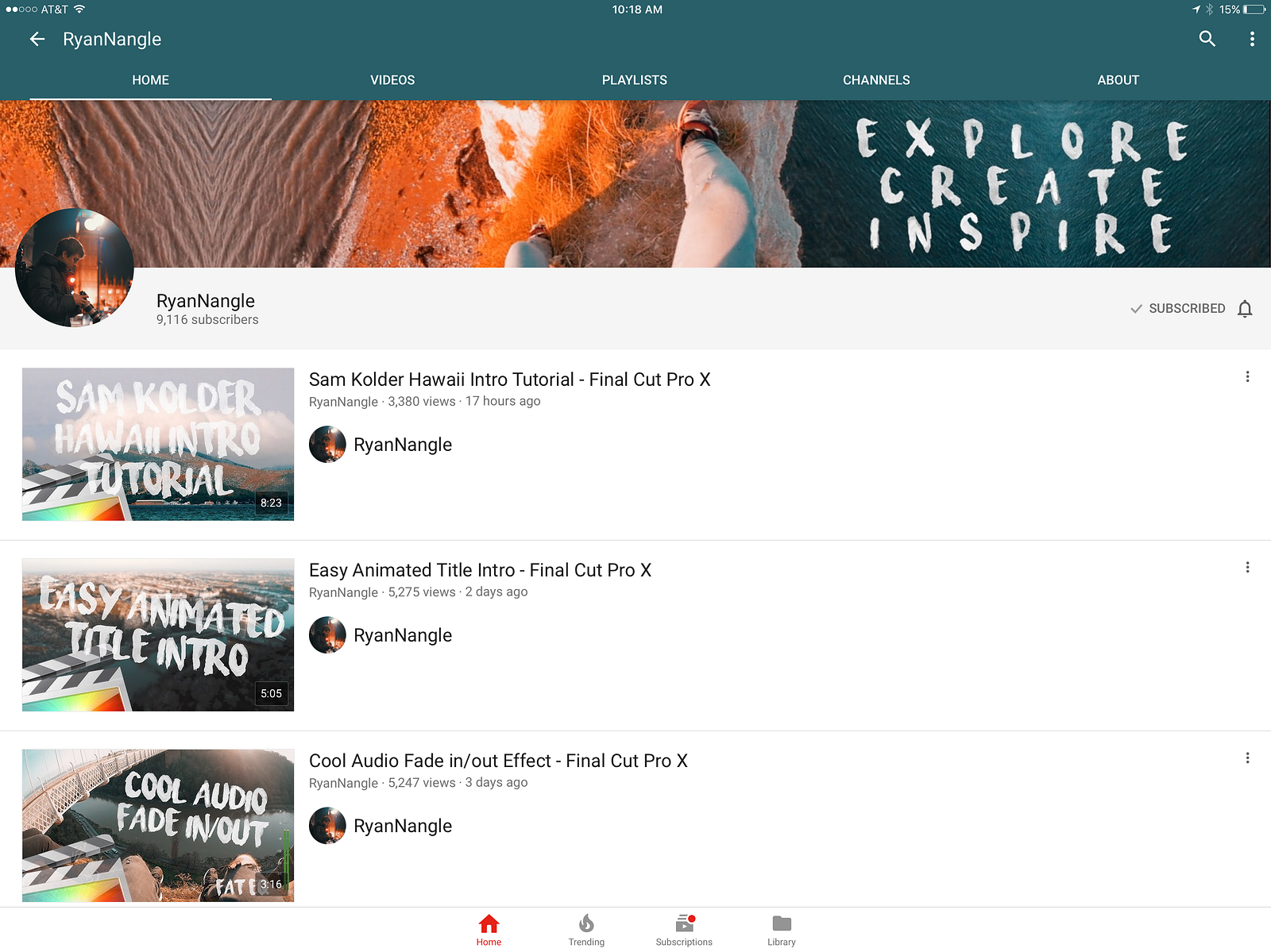Play the Sam Kolder Hawaii Intro thumbnail
This screenshot has width=1271, height=952.
(x=158, y=444)
